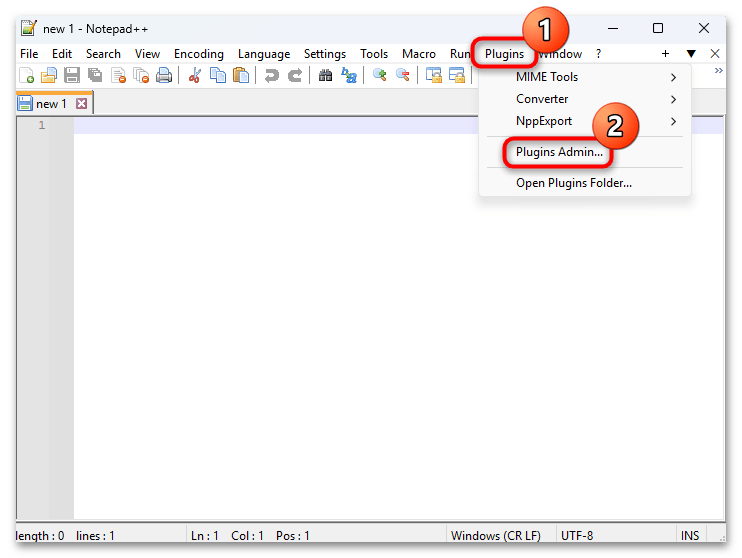Click the Plugins menu
Screen dimensions: 742x558
(x=504, y=54)
